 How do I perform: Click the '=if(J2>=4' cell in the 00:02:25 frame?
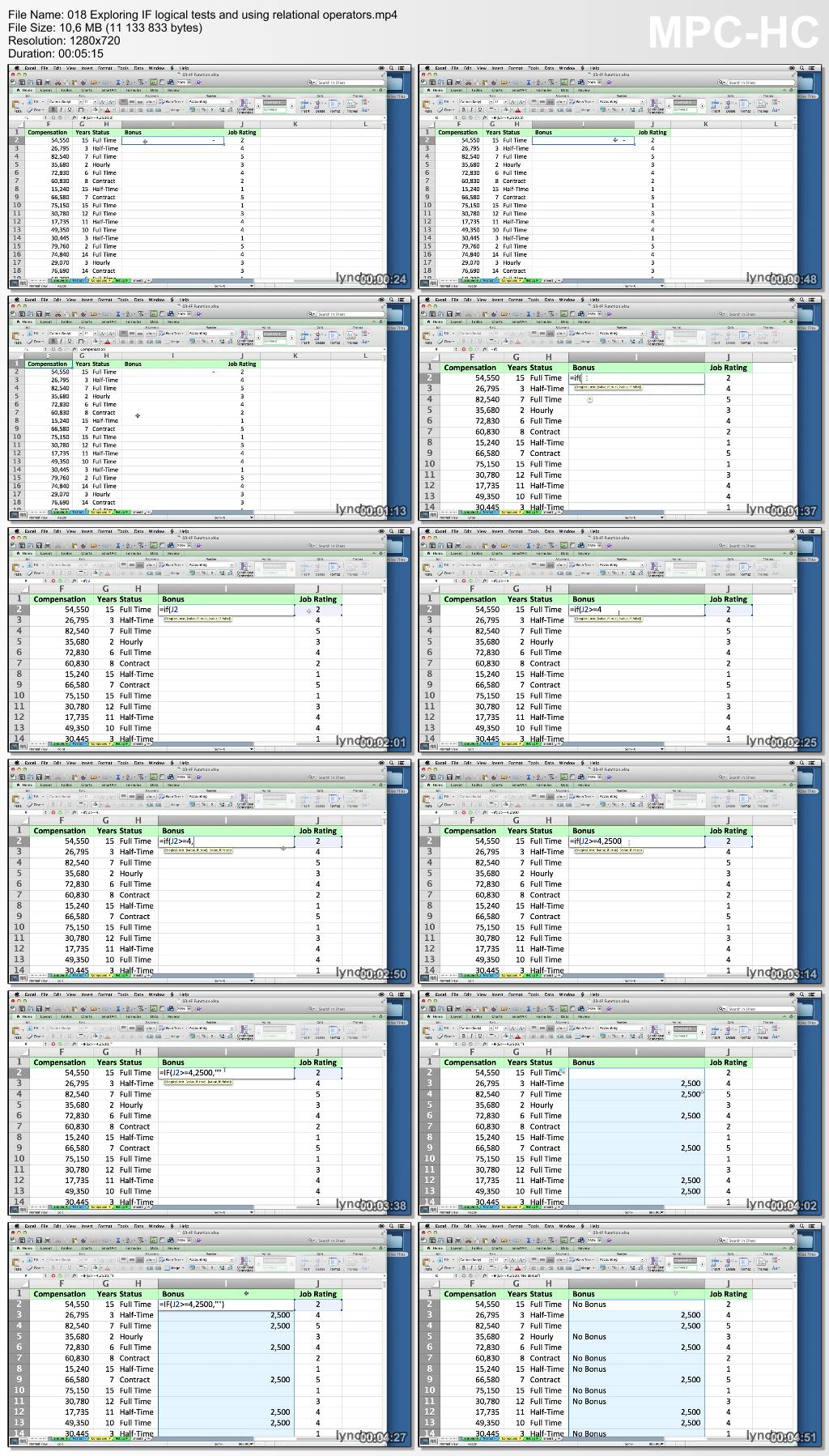pos(636,609)
